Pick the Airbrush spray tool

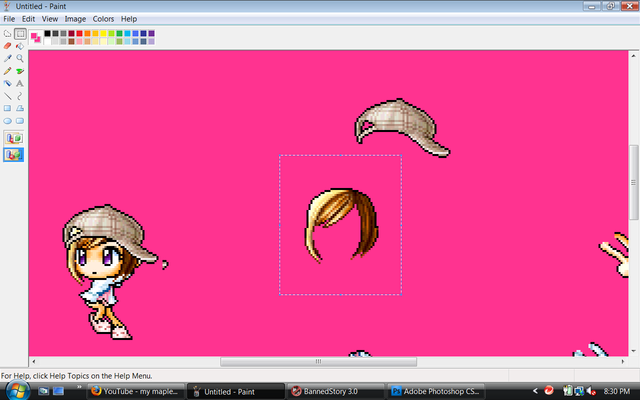point(7,83)
